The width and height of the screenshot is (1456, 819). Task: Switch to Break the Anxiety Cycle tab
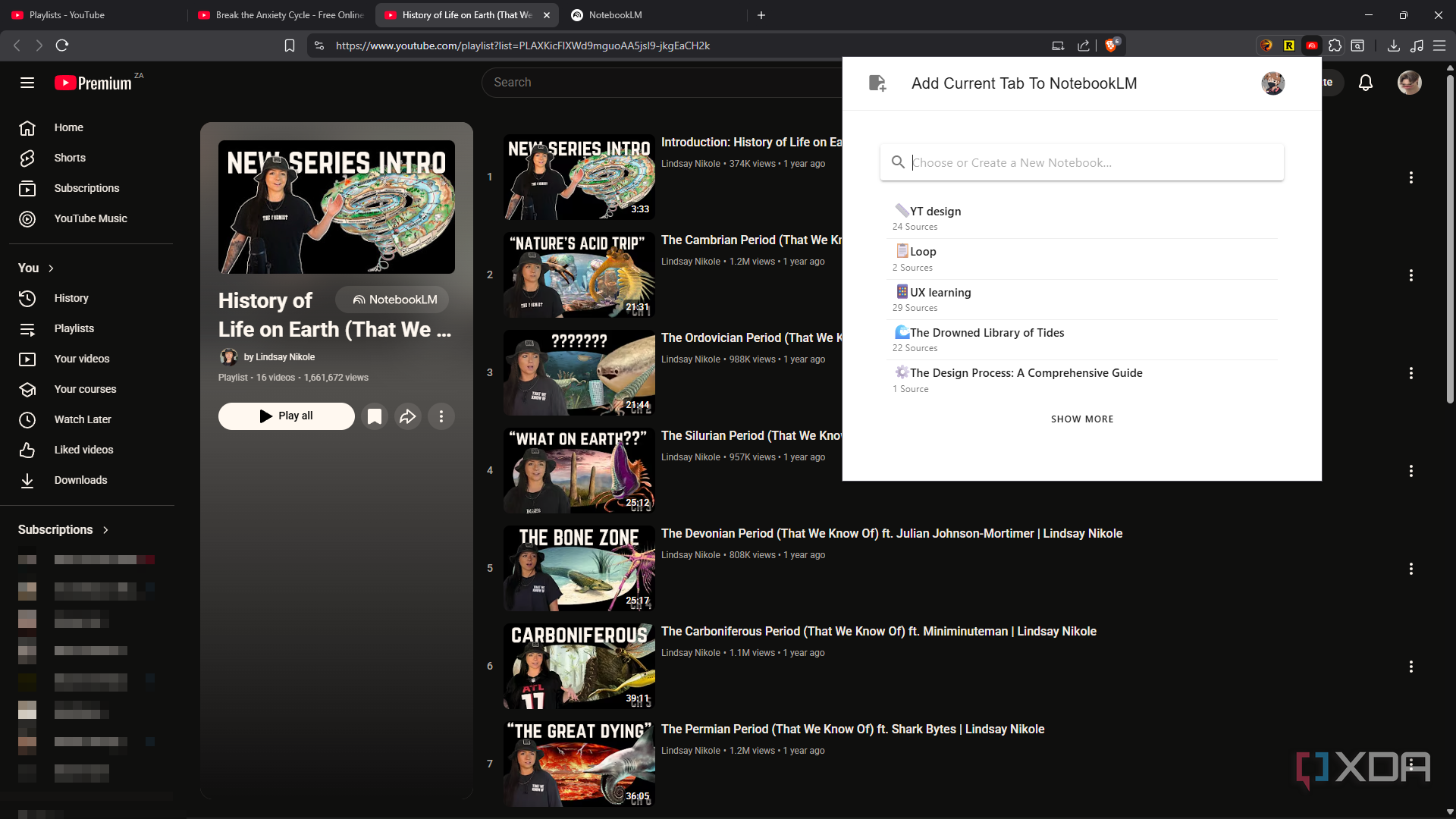pos(281,15)
